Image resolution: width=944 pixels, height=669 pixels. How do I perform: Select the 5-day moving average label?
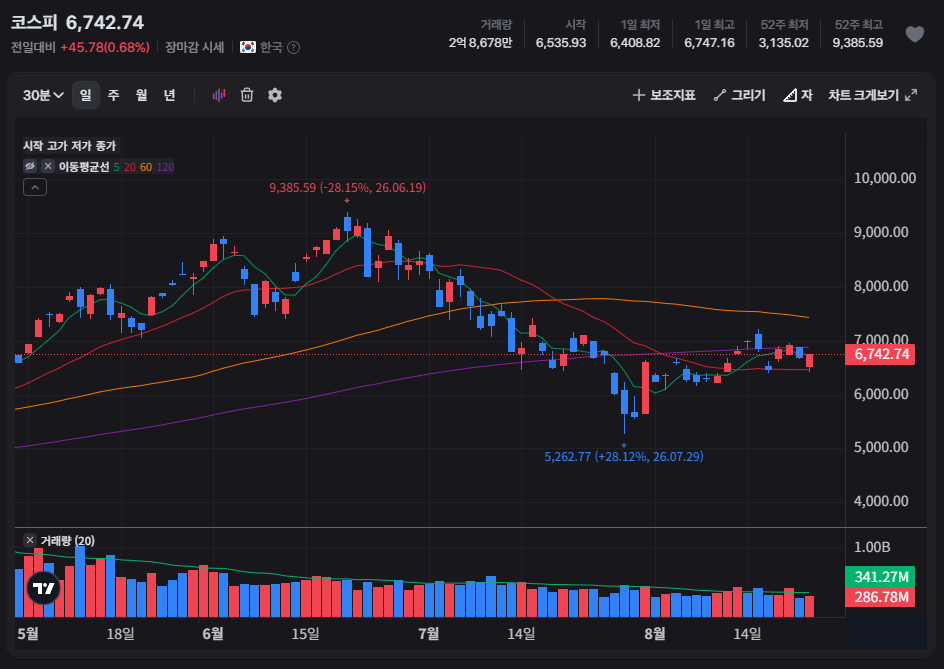[116, 167]
